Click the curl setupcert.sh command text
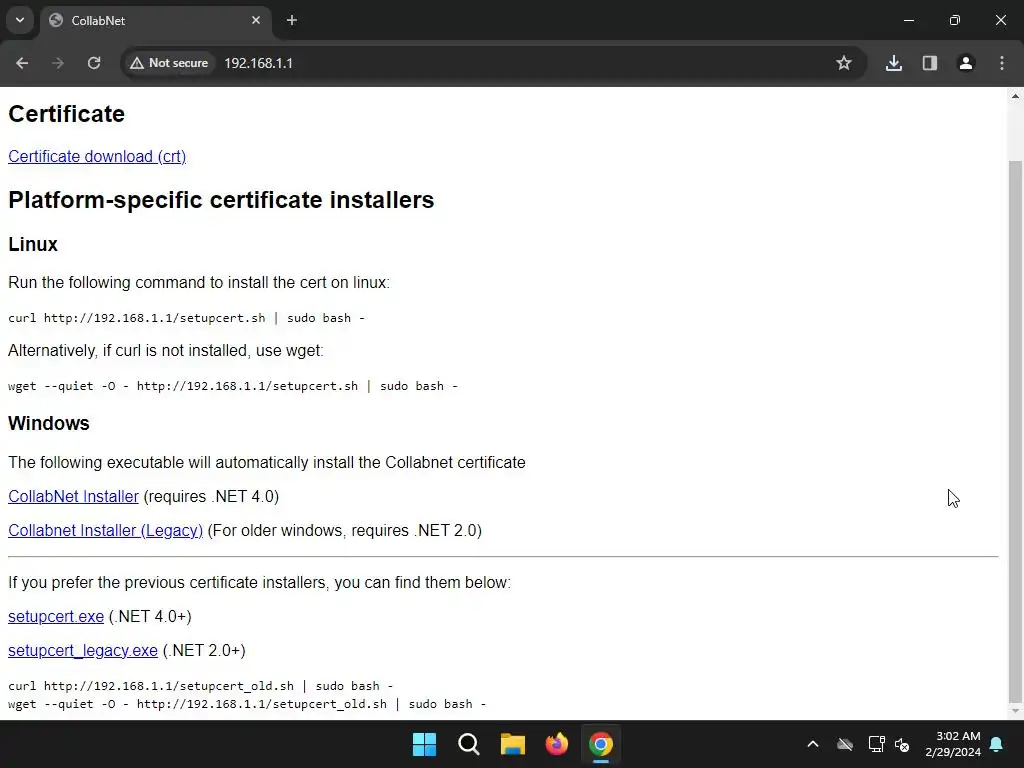Viewport: 1024px width, 768px height. tap(186, 318)
